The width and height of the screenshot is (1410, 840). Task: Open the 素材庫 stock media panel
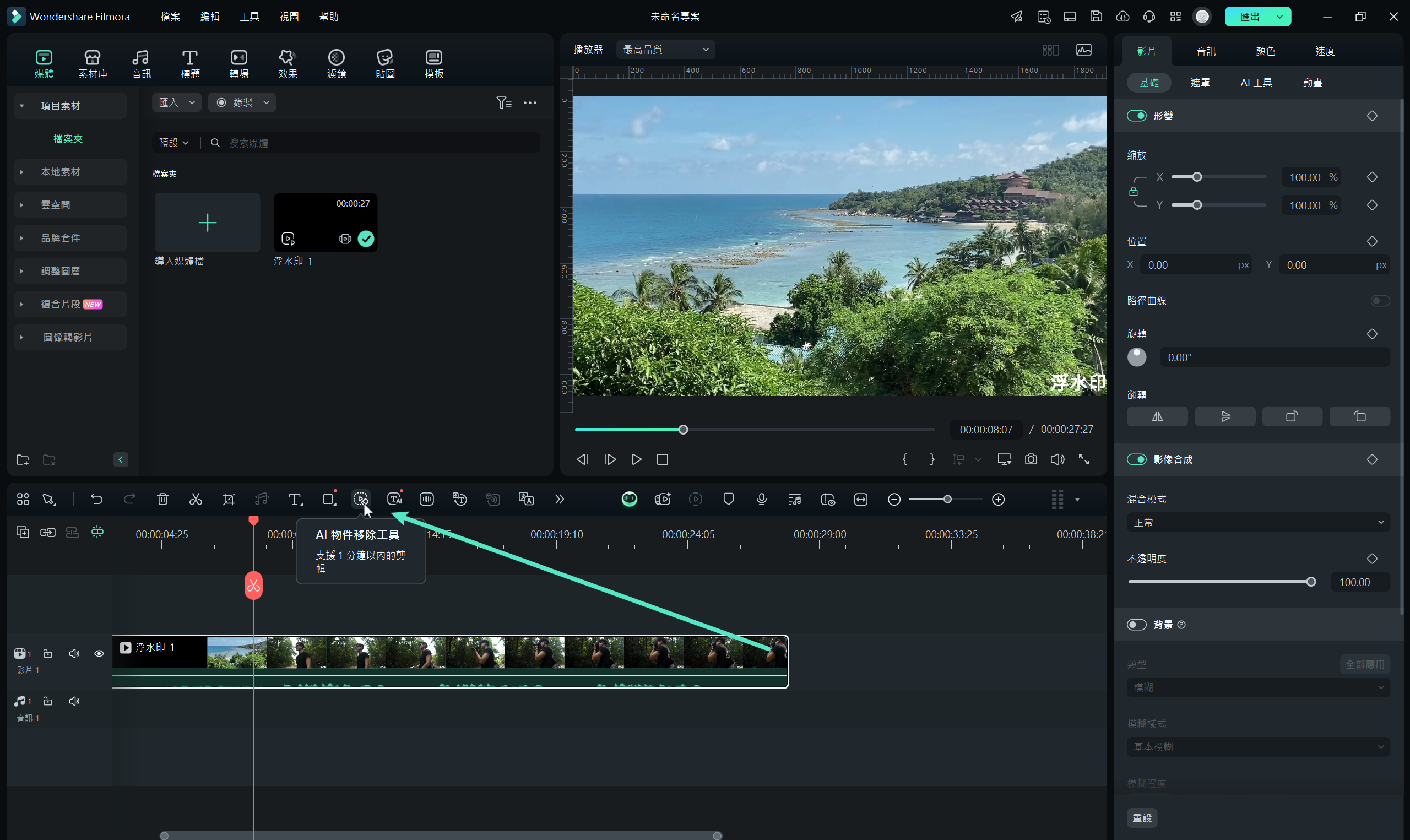(x=93, y=64)
